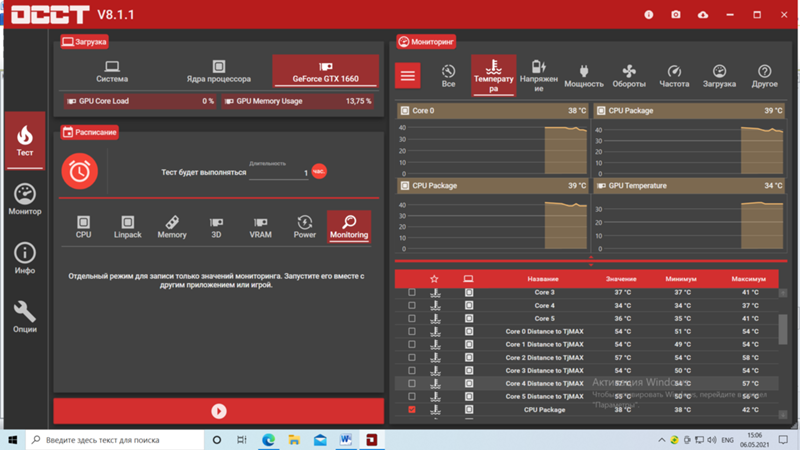Sort table by Минимум column
The height and width of the screenshot is (450, 800).
(x=681, y=279)
